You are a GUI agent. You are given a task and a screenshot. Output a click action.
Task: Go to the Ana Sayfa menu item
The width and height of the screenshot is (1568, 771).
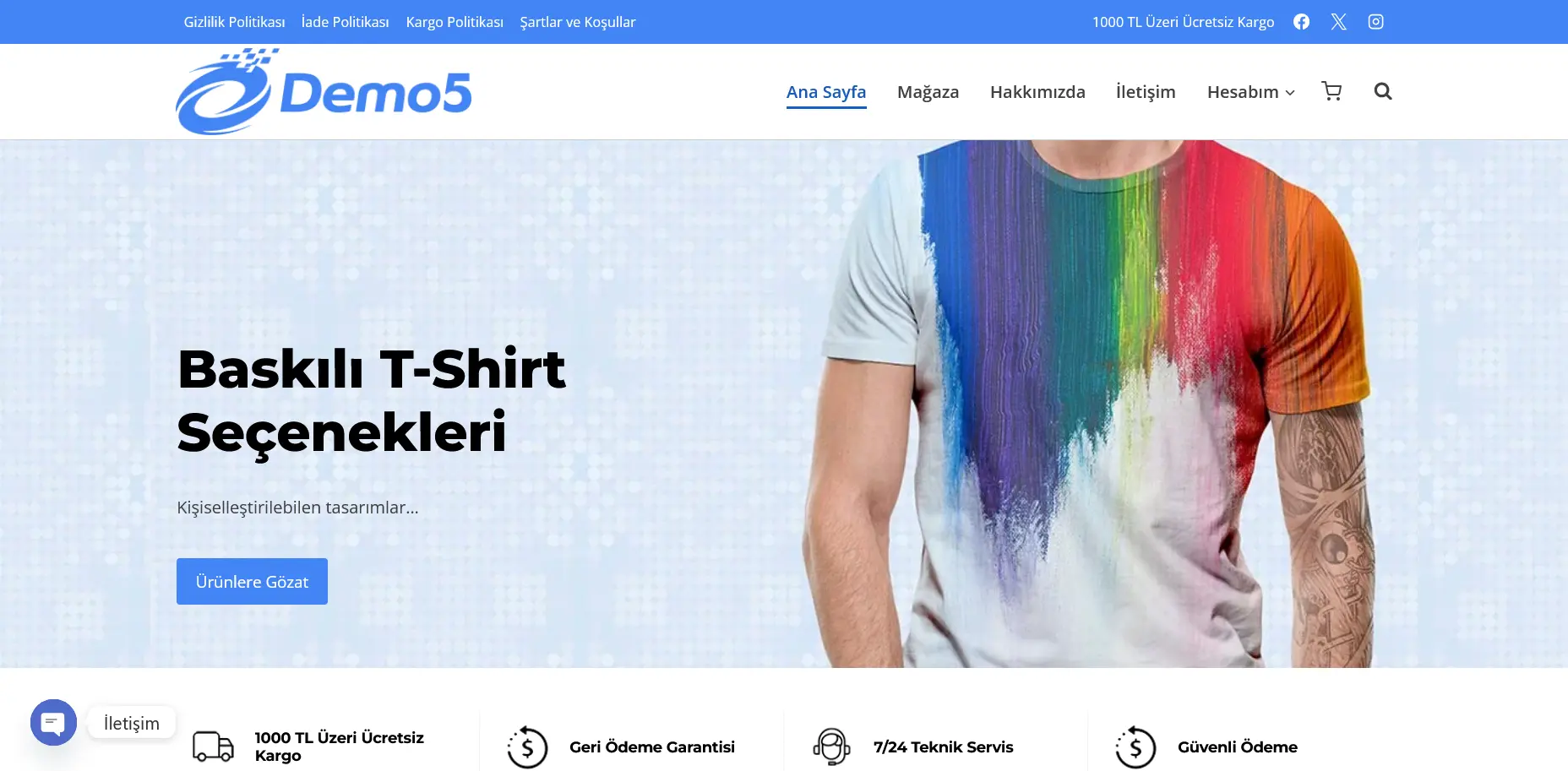pos(826,91)
